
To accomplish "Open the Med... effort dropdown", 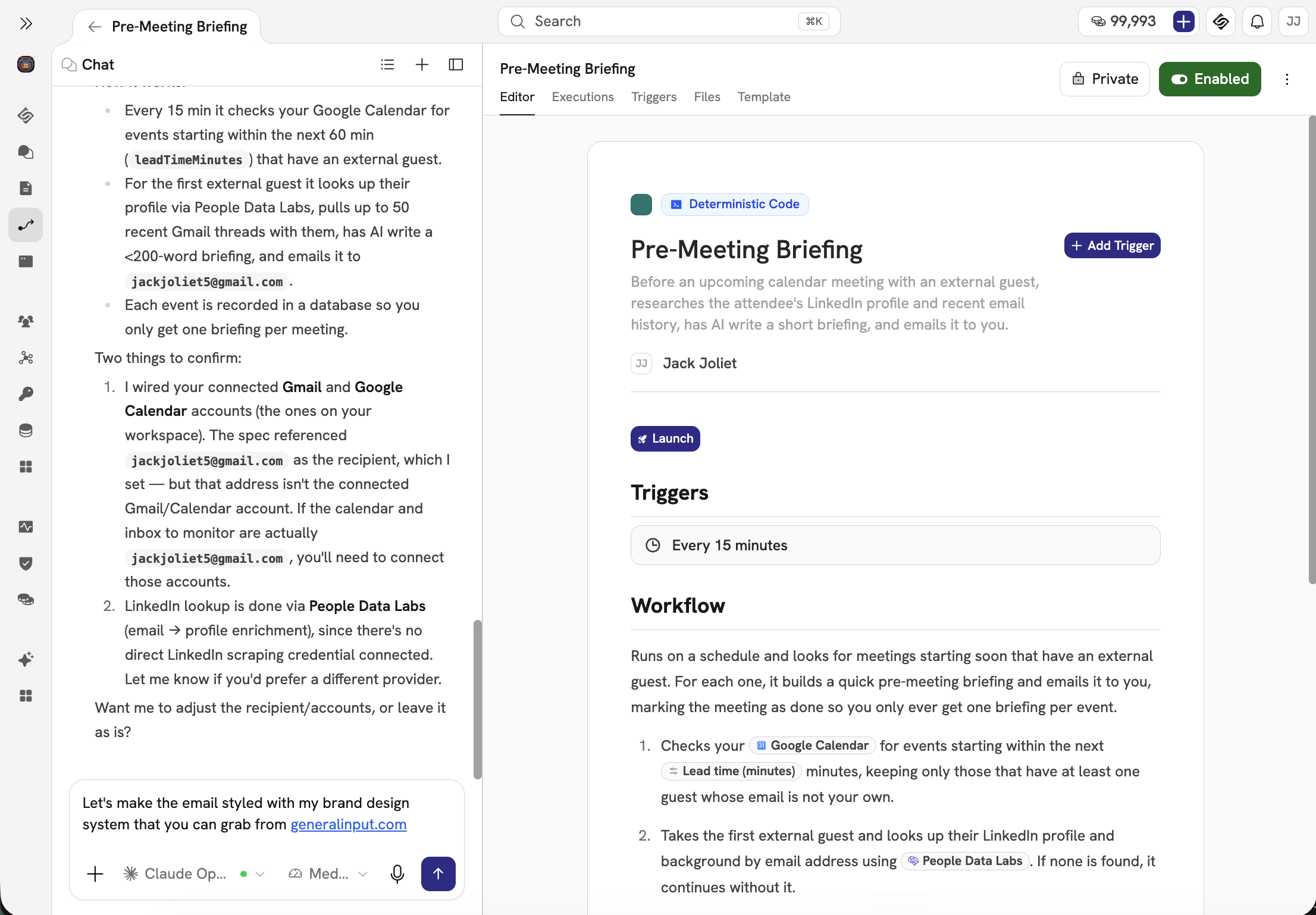I will click(x=328, y=874).
